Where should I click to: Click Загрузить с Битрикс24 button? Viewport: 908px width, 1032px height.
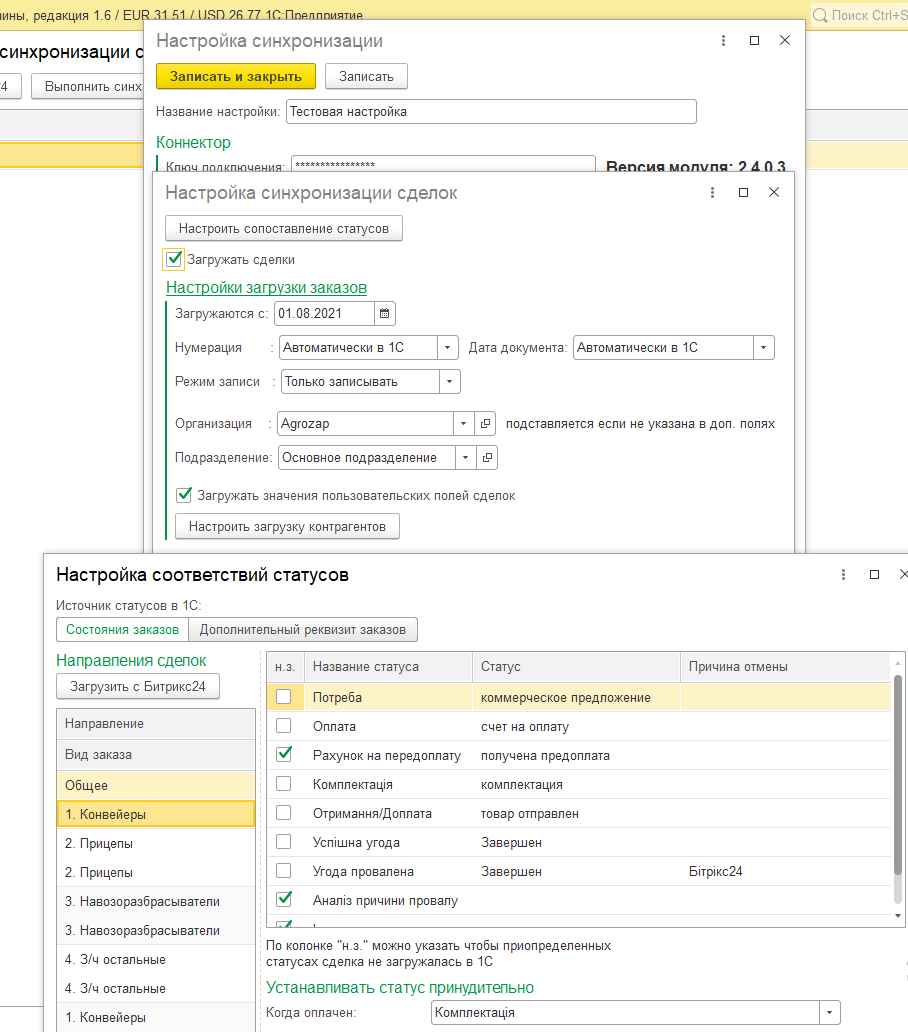click(138, 686)
